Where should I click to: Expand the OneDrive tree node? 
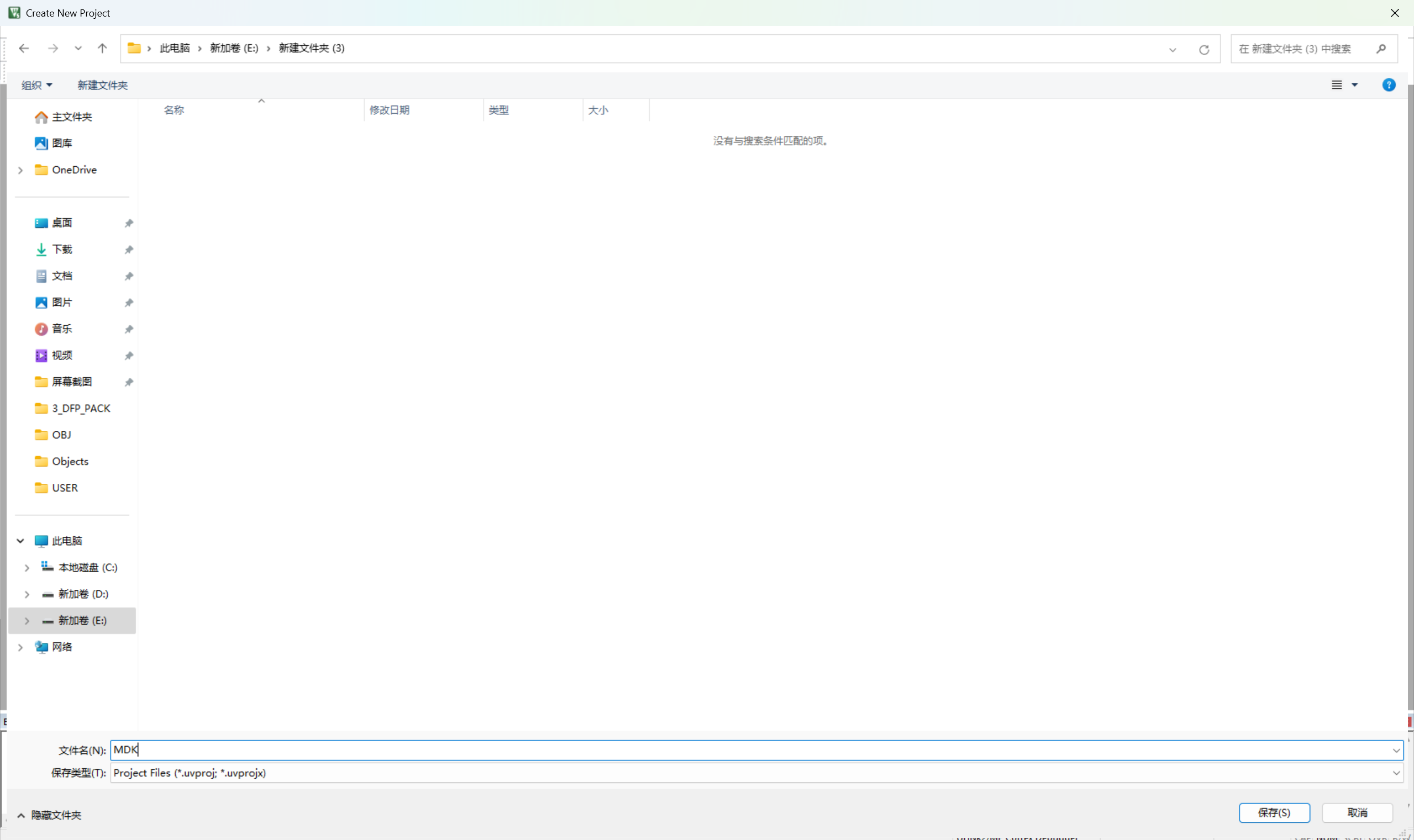click(x=20, y=170)
